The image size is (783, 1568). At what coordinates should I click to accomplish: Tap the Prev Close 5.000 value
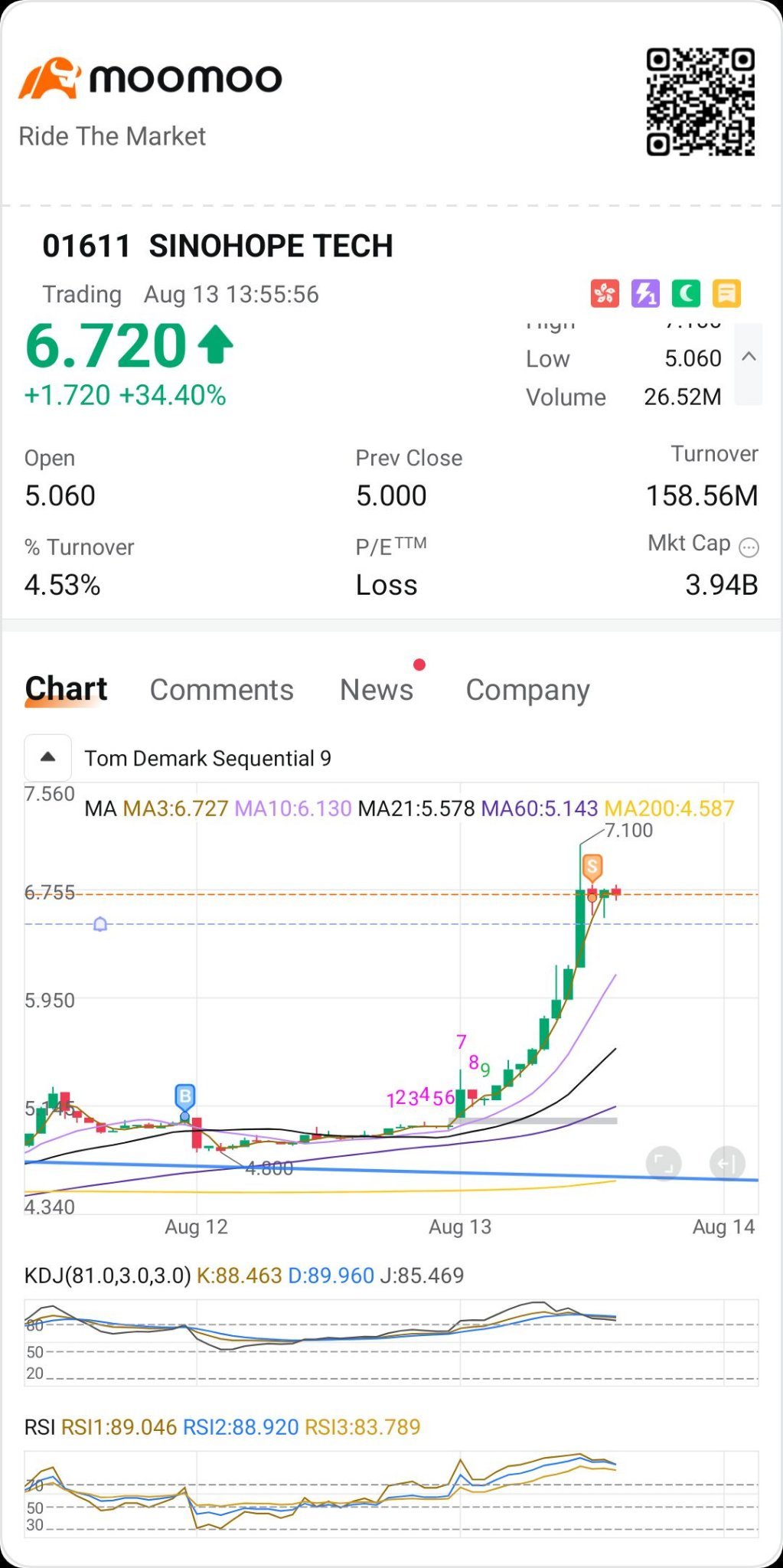coord(391,495)
